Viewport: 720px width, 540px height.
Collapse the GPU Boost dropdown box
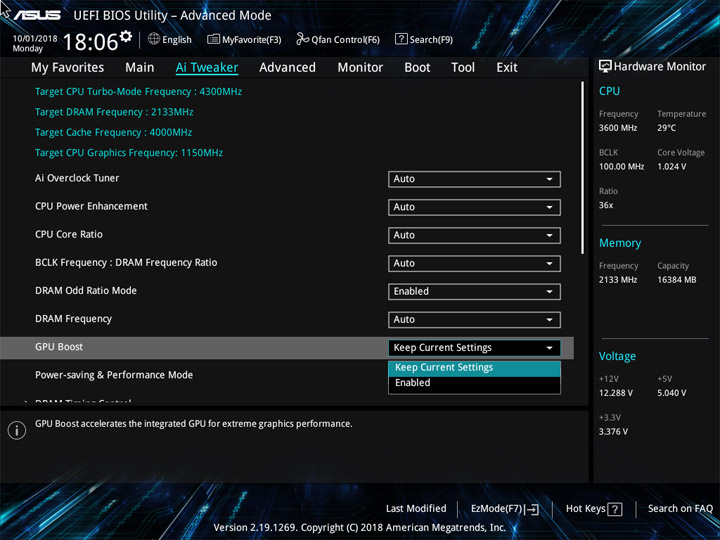click(474, 348)
